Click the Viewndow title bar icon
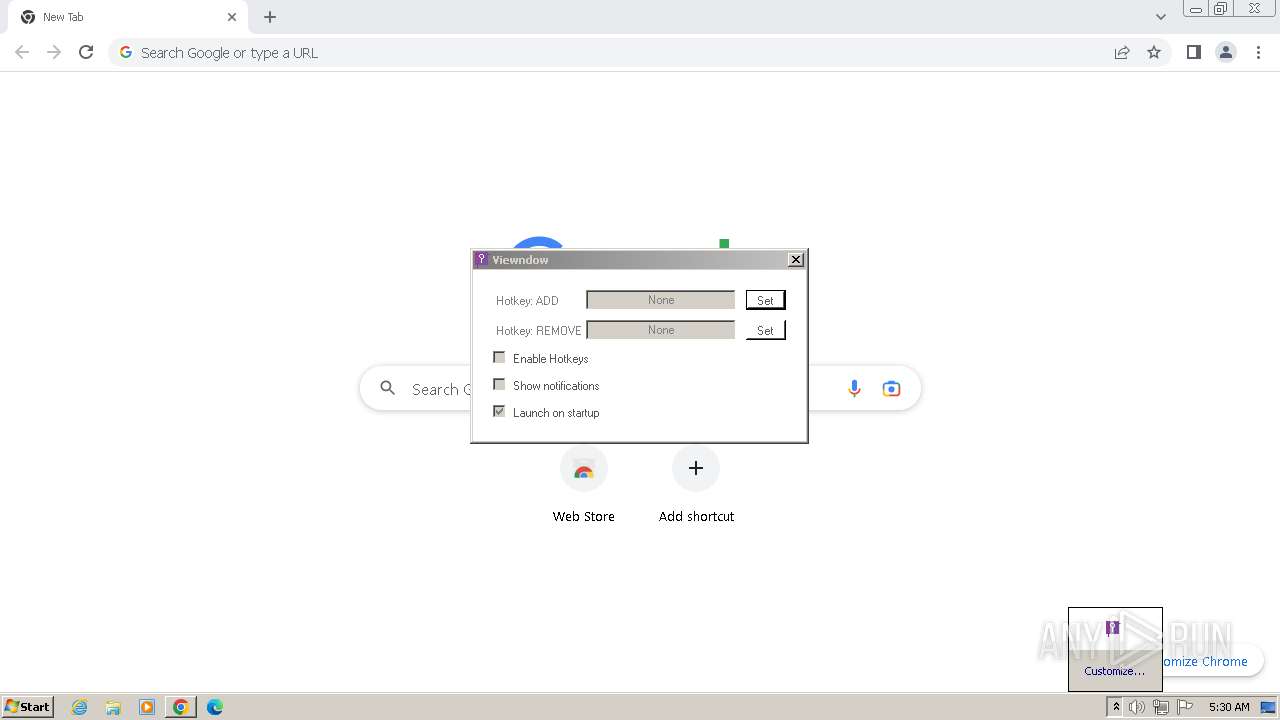Screen dimensions: 1280x720 tap(481, 260)
